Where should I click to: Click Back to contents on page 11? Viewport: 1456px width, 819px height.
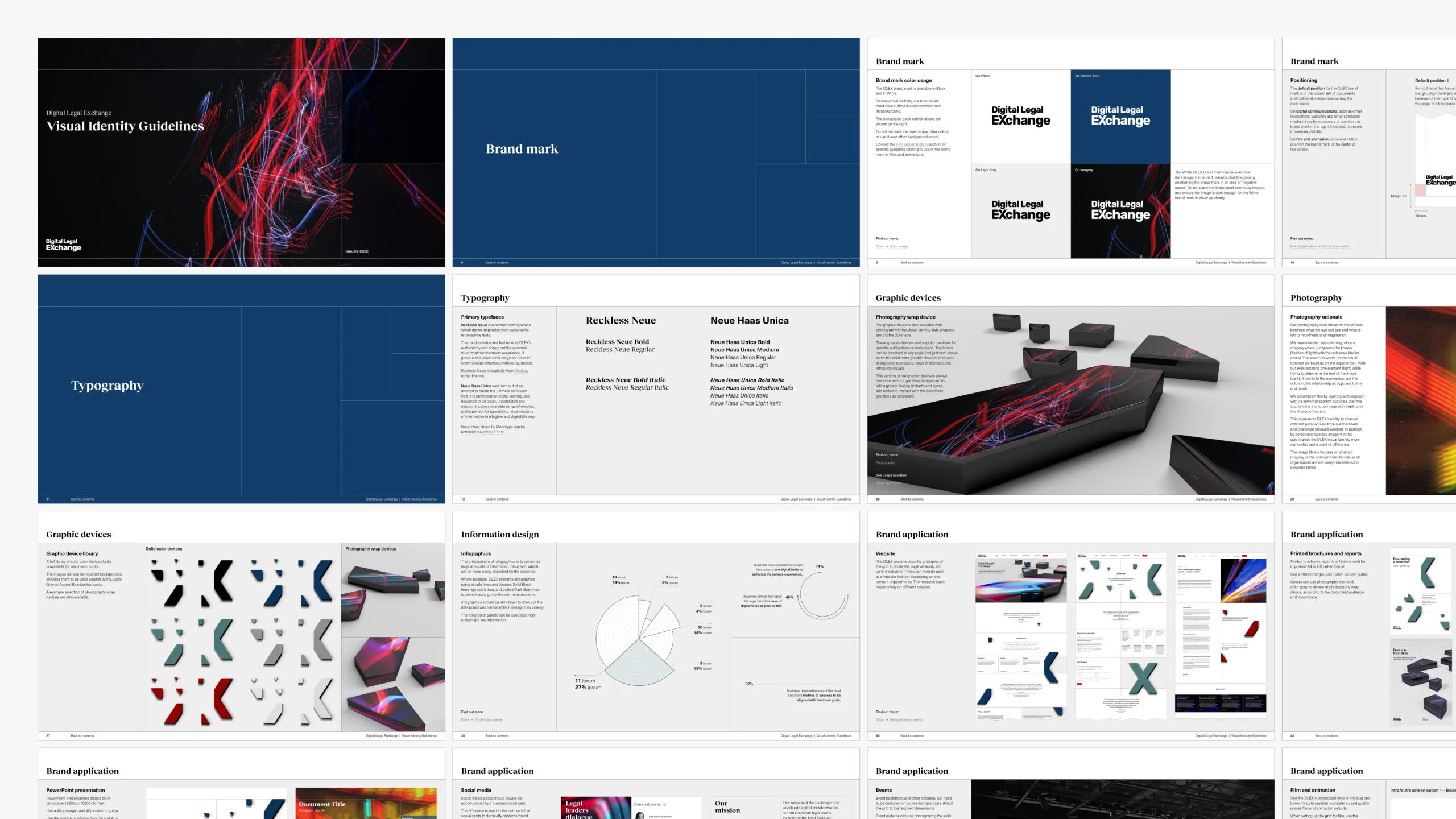point(82,499)
